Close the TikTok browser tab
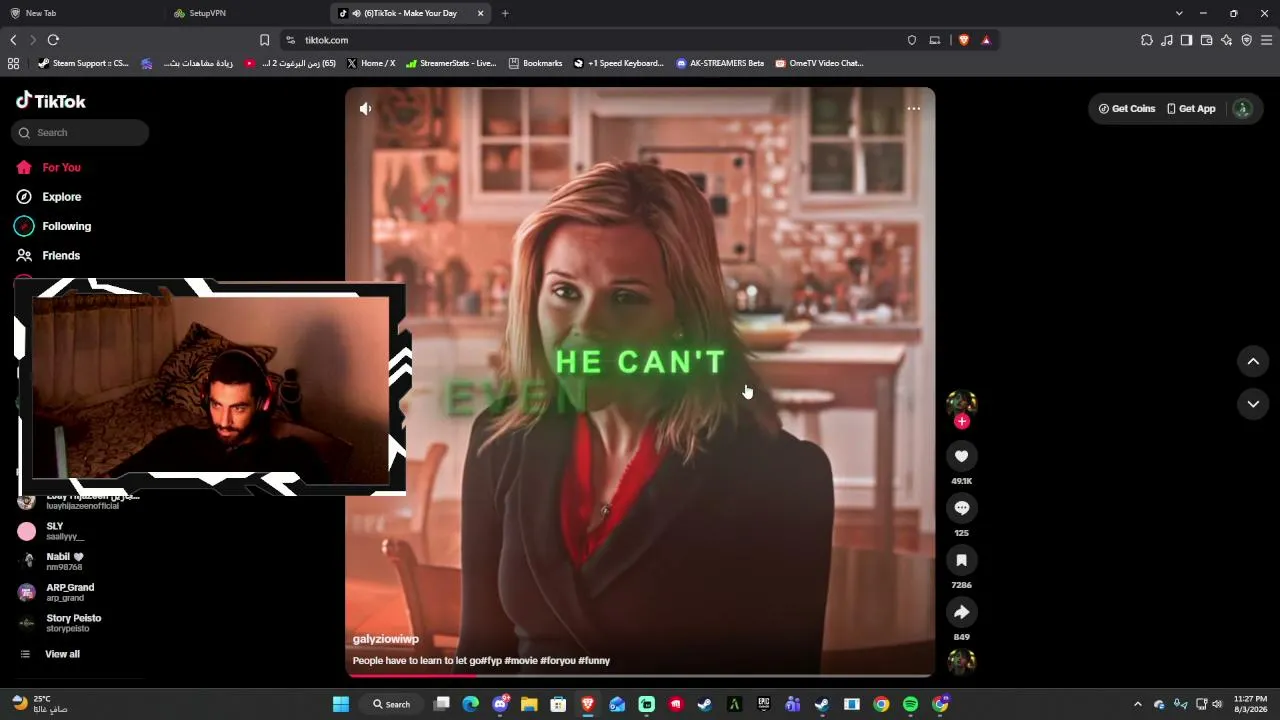Viewport: 1280px width, 720px height. coord(481,13)
